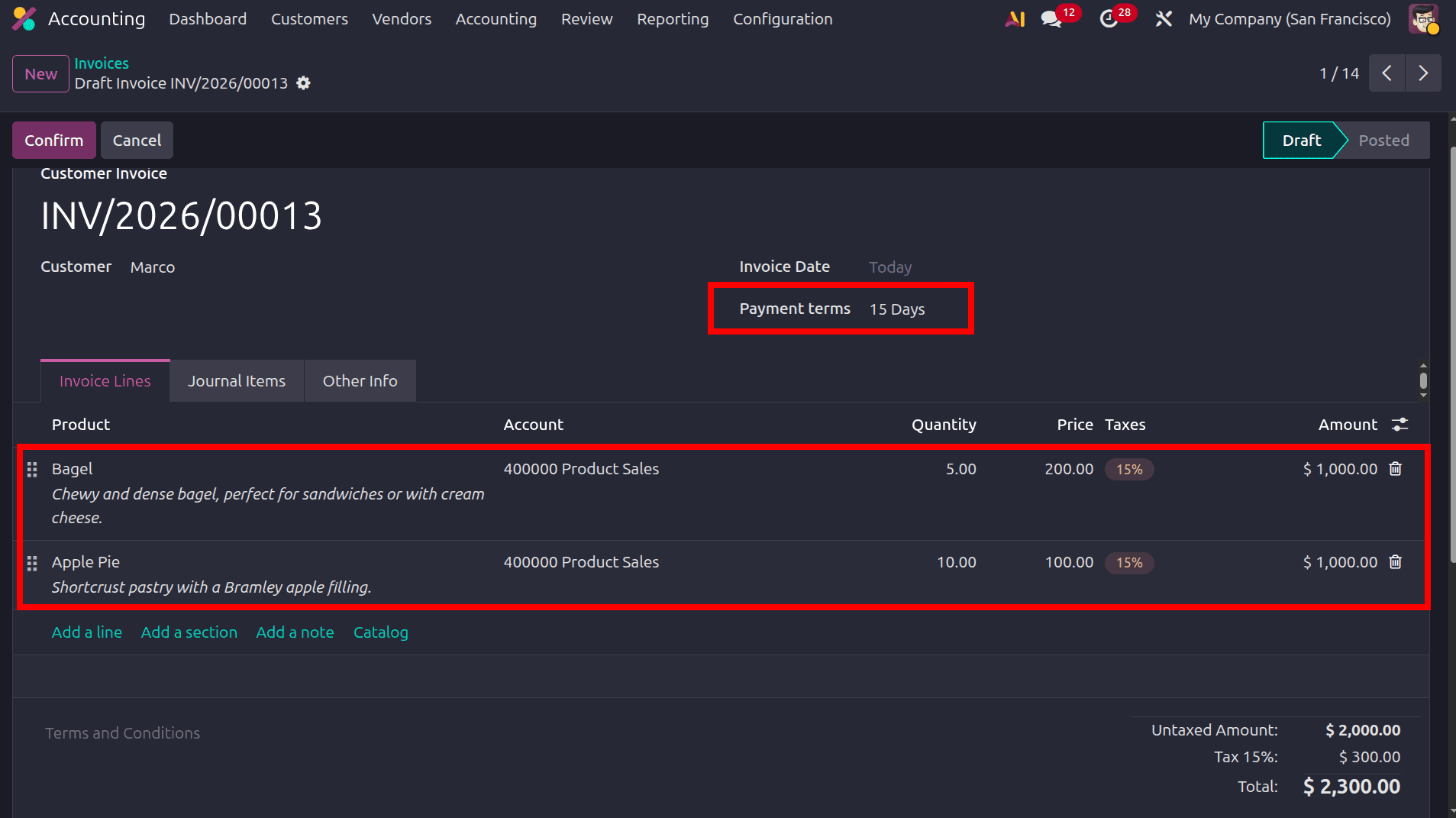1456x818 pixels.
Task: Open the gear actions icon beside invoice title
Action: pos(303,83)
